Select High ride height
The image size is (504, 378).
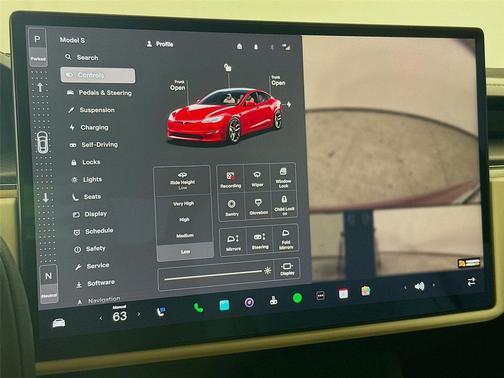click(184, 220)
